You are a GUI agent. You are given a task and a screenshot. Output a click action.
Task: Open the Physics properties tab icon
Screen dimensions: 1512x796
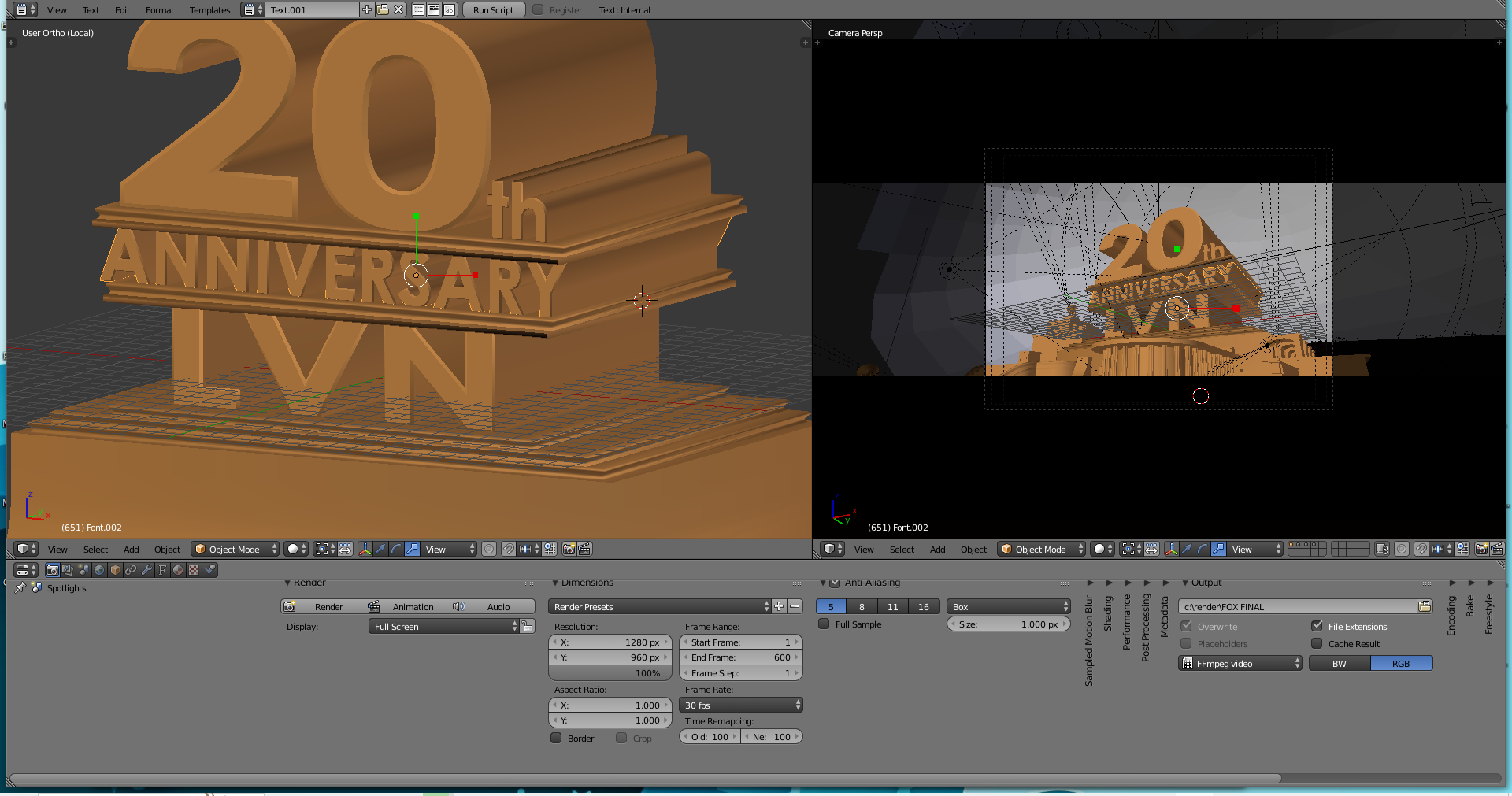pos(210,570)
